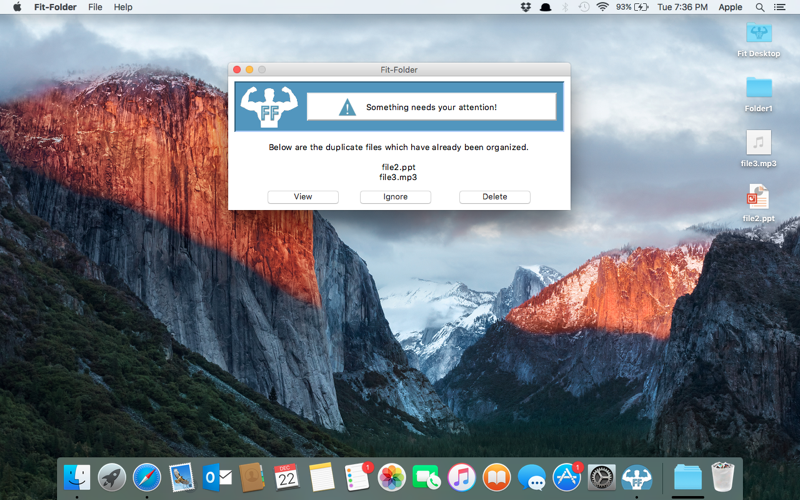Viewport: 800px width, 500px height.
Task: Open the Apple logo menu
Action: (17, 7)
